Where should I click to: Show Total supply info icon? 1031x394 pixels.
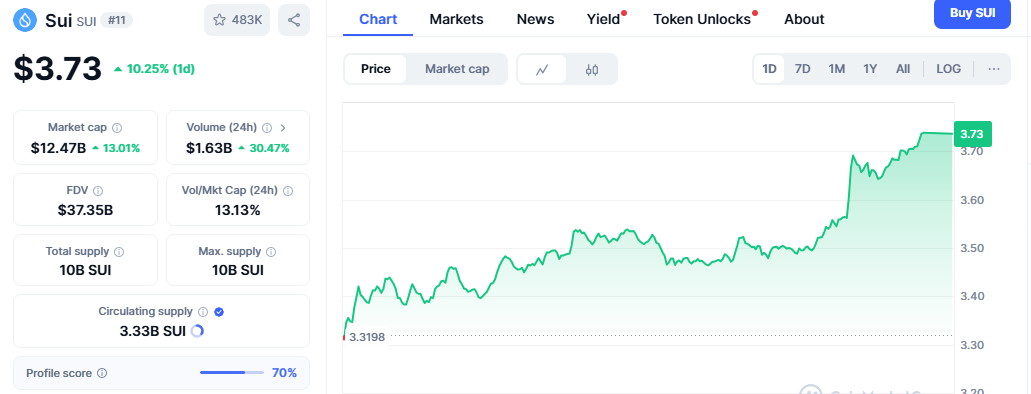(119, 251)
